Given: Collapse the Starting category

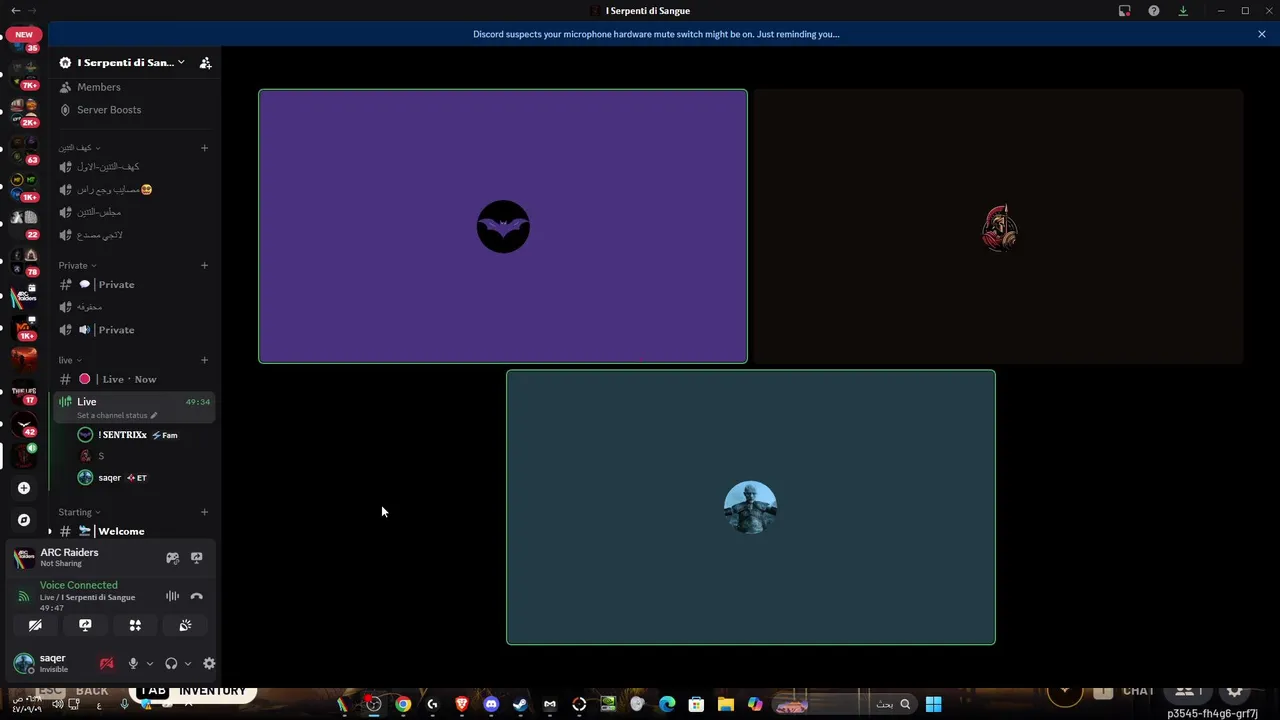Looking at the screenshot, I should pos(79,512).
